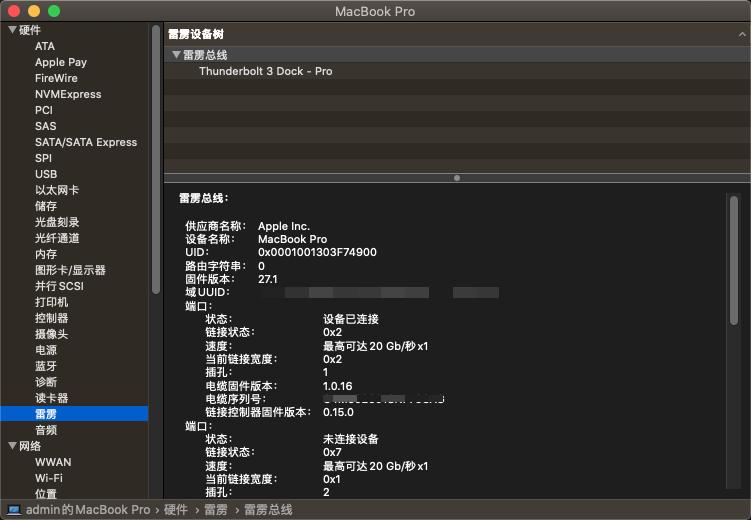Click the UID value 0x0001001303F74900
Image resolution: width=751 pixels, height=520 pixels.
[317, 252]
